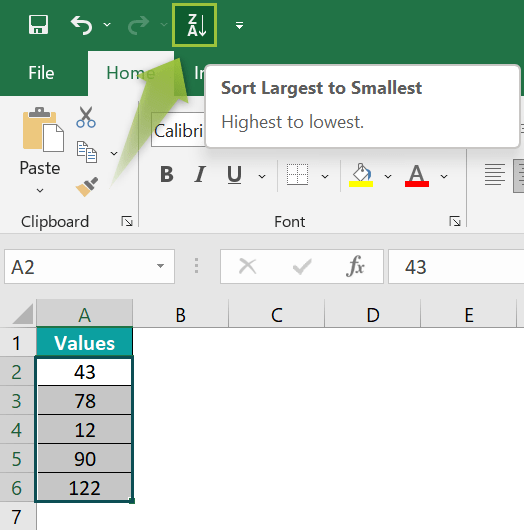Image resolution: width=524 pixels, height=530 pixels.
Task: Click the Values header cell
Action: (x=85, y=342)
